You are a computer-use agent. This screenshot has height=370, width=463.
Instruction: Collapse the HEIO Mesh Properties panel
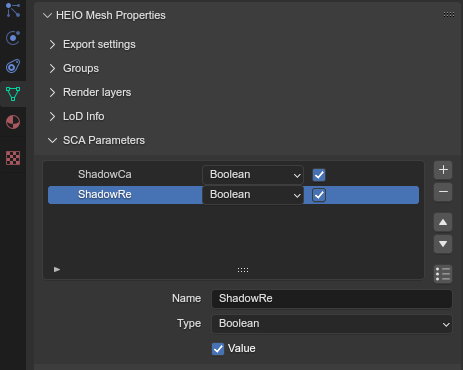[47, 15]
